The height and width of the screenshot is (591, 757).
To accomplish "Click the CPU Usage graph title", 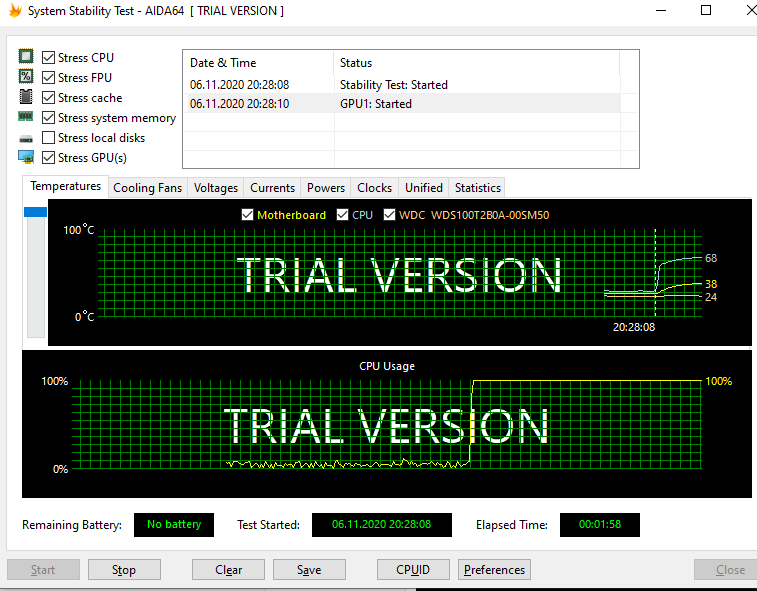I will tap(387, 366).
